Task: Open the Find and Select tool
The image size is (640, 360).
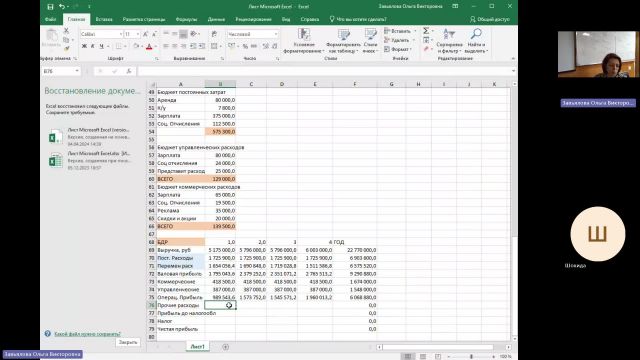Action: point(476,41)
